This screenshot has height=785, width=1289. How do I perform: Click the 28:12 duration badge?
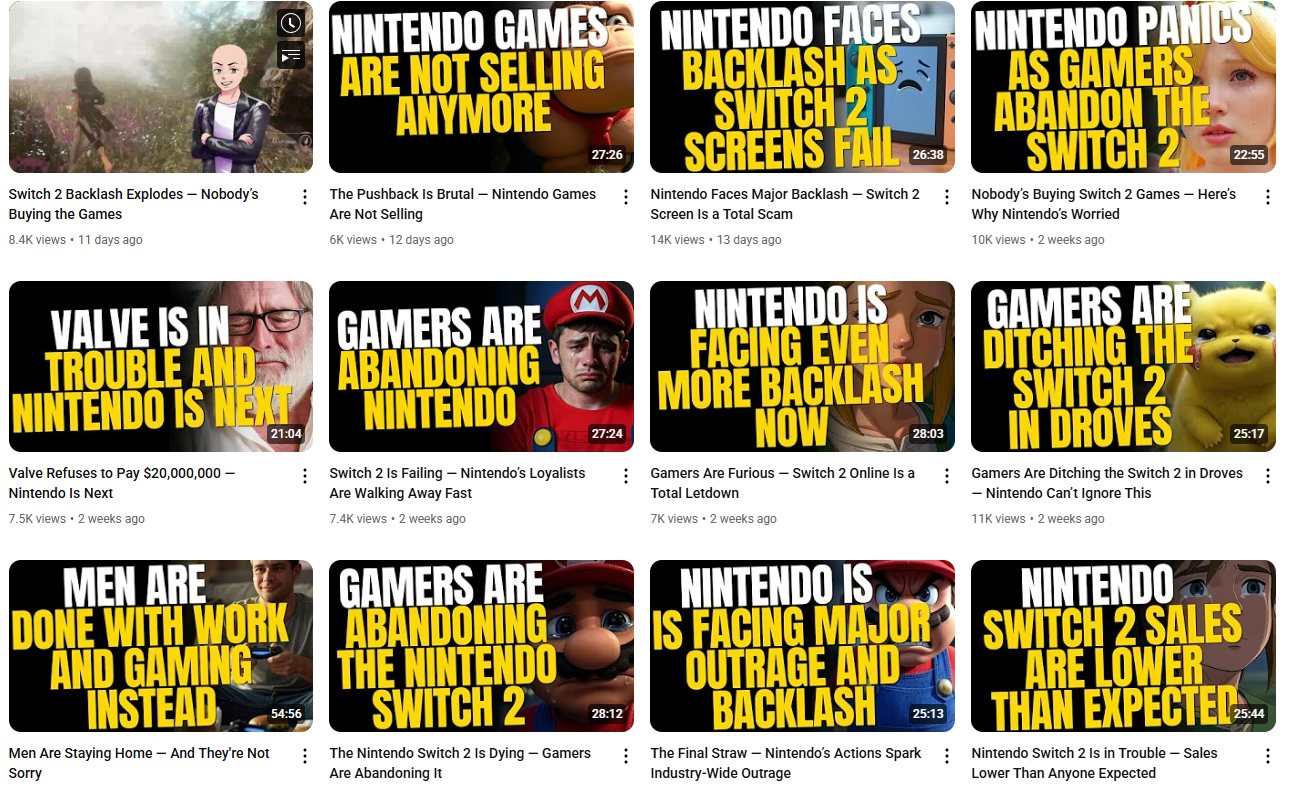pos(607,715)
